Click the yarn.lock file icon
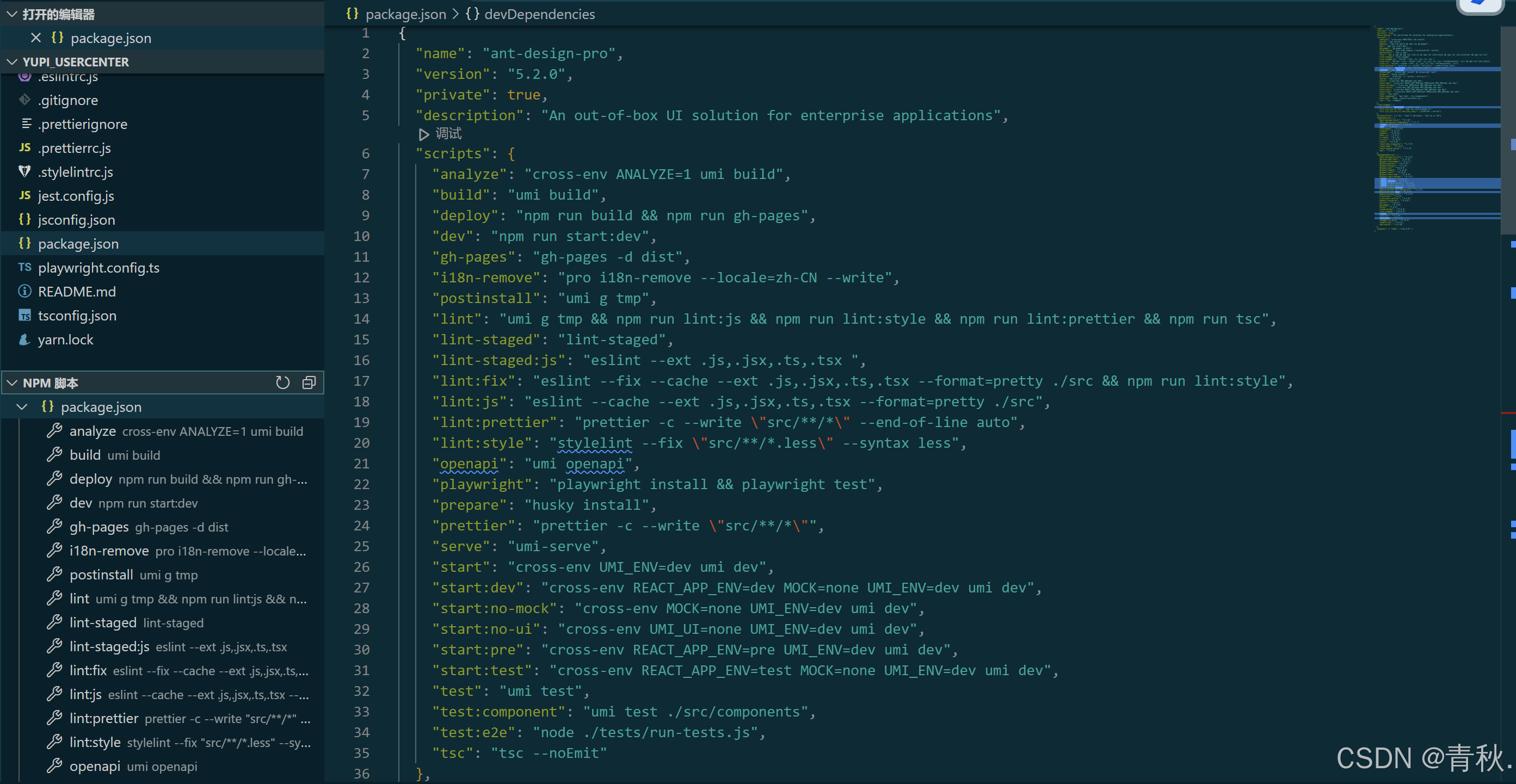 tap(24, 339)
